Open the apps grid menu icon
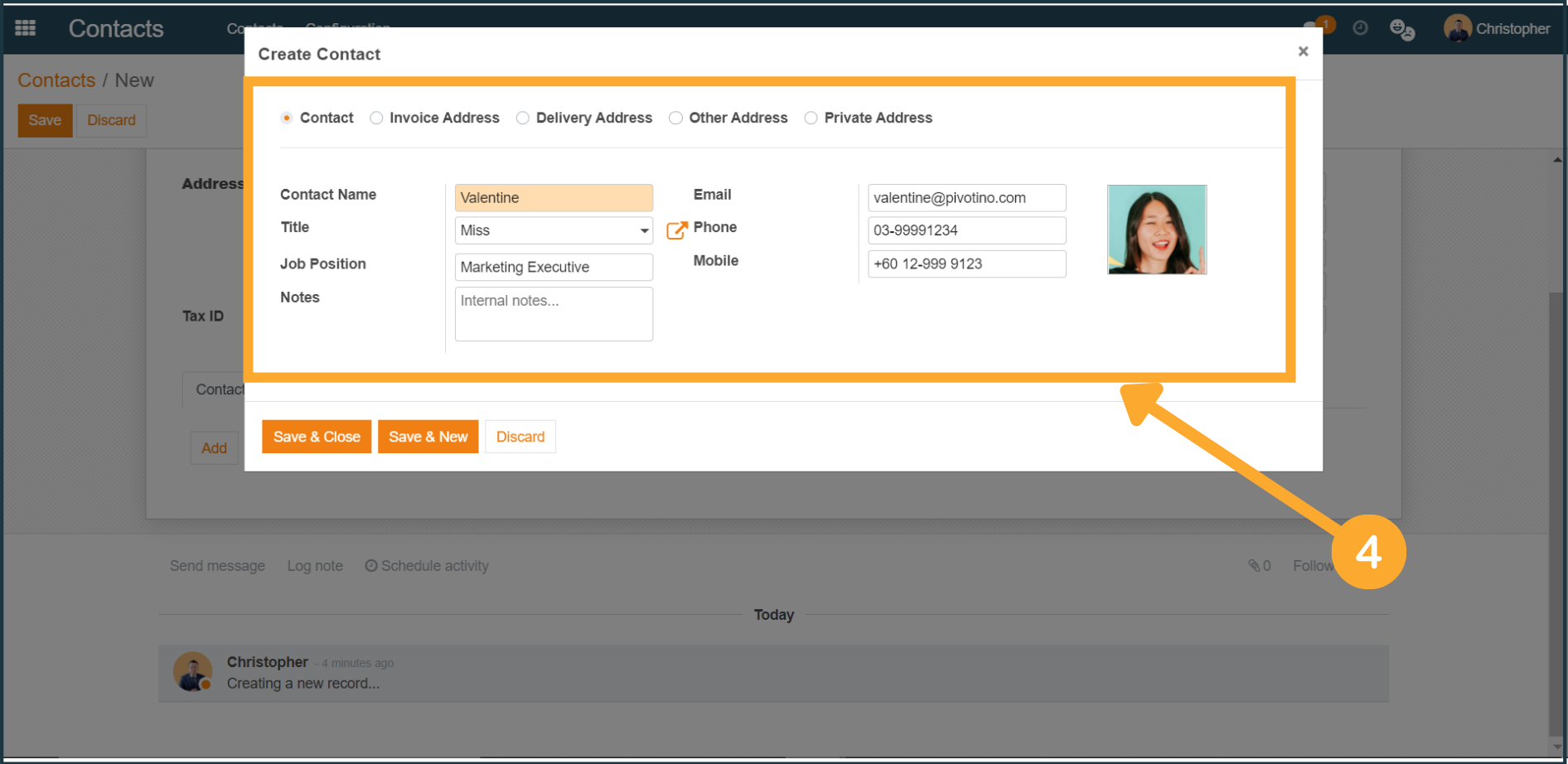1568x764 pixels. pyautogui.click(x=26, y=28)
